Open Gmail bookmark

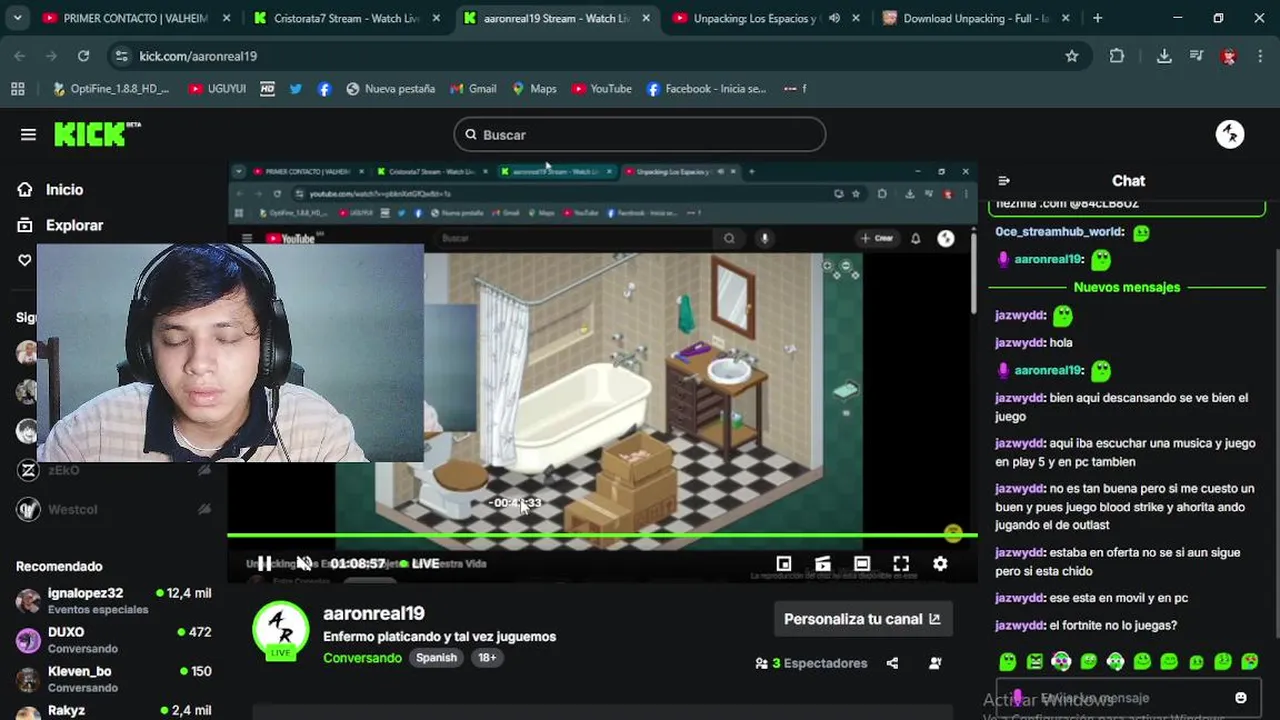tap(473, 89)
